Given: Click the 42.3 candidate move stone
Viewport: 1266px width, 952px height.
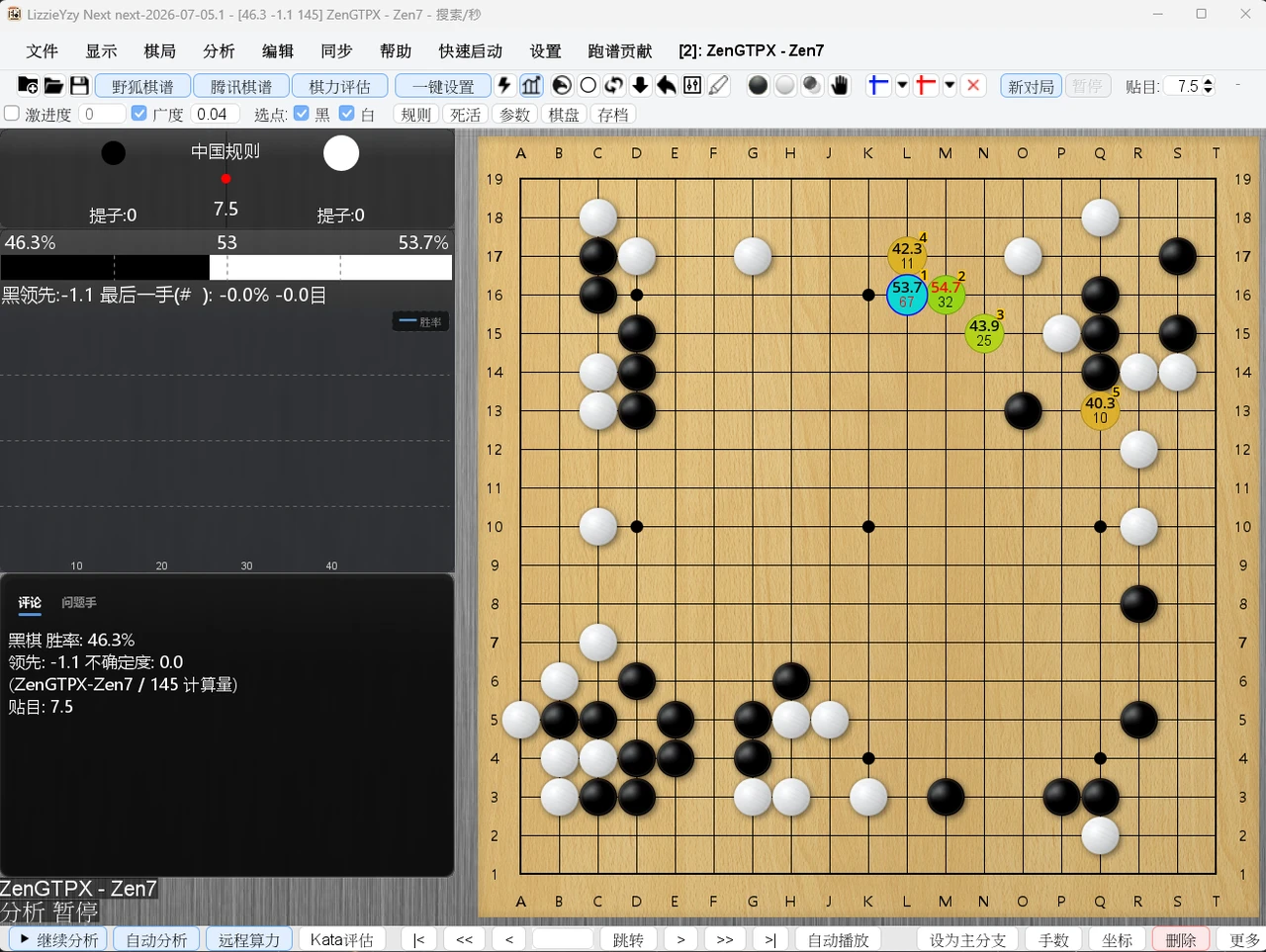Looking at the screenshot, I should pyautogui.click(x=907, y=256).
